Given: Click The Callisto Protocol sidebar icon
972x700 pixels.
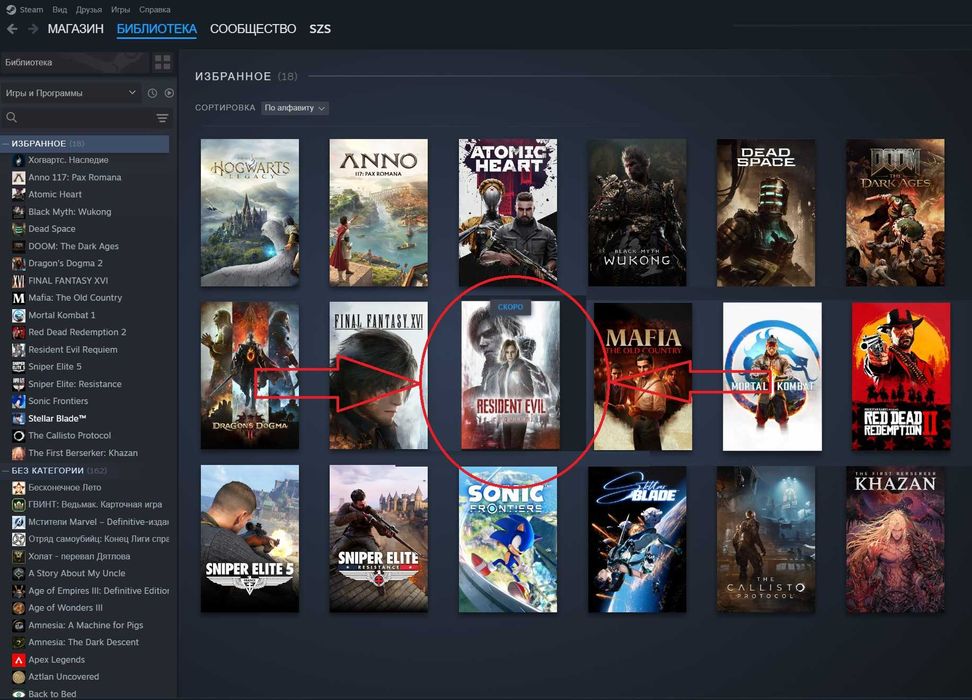Looking at the screenshot, I should (x=19, y=436).
